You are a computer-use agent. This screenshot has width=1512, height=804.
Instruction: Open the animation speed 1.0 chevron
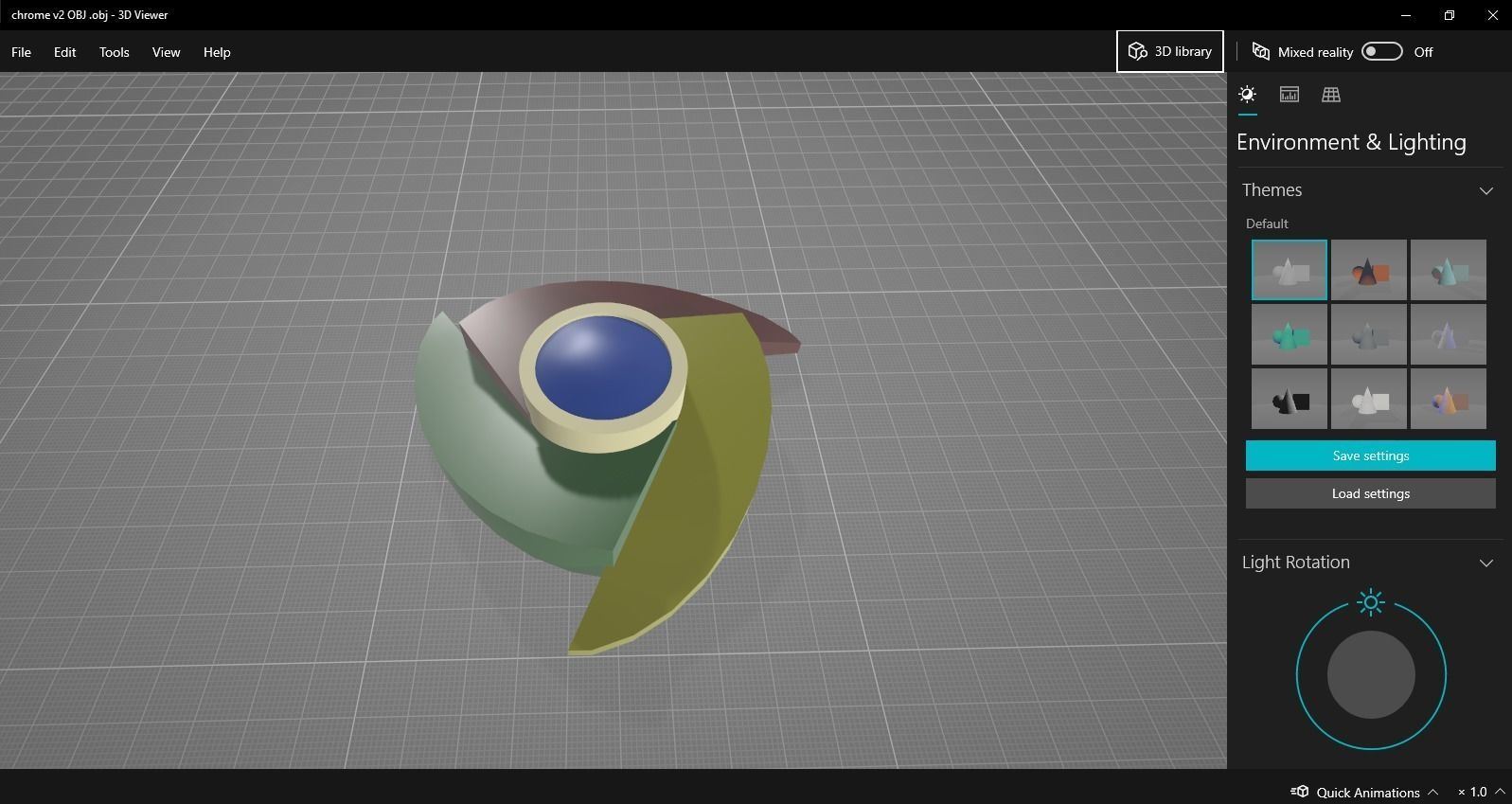(x=1500, y=792)
